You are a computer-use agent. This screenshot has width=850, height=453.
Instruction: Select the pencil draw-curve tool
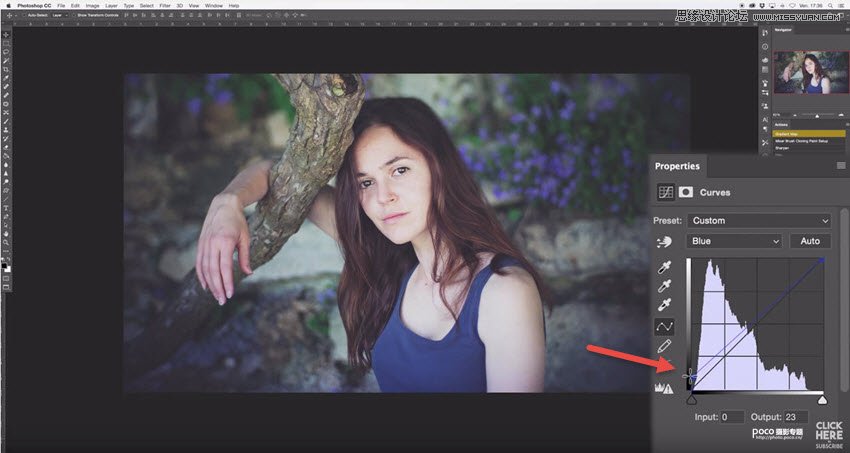[664, 346]
